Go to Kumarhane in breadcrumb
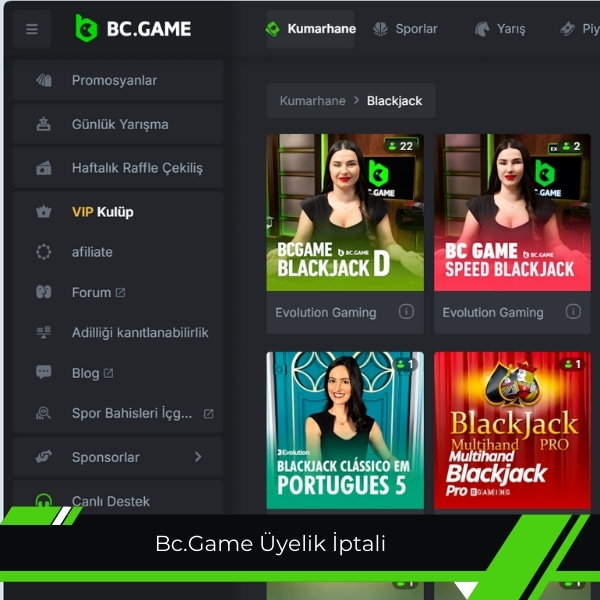 pyautogui.click(x=312, y=101)
